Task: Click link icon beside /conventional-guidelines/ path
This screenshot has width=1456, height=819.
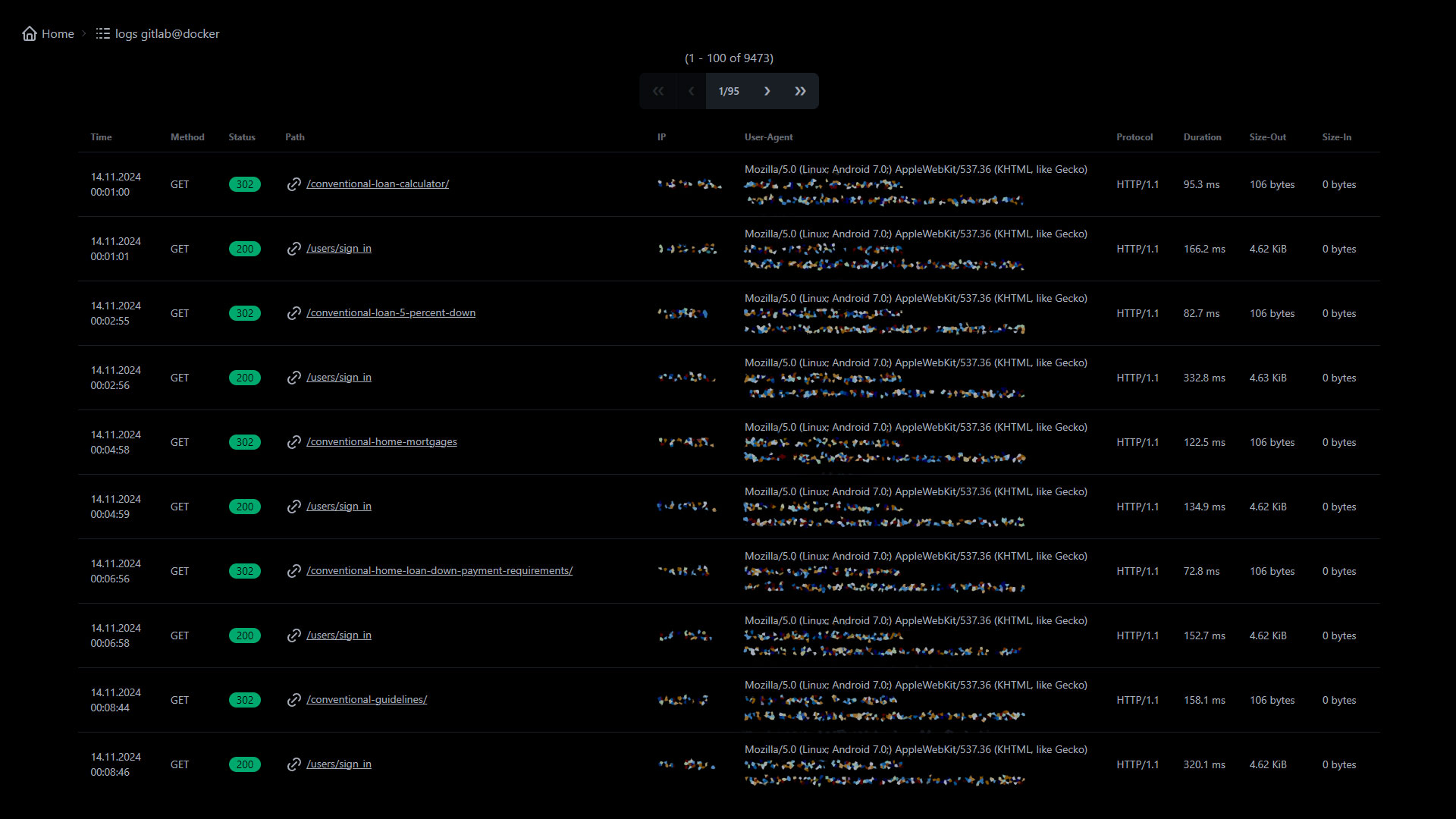Action: point(294,700)
